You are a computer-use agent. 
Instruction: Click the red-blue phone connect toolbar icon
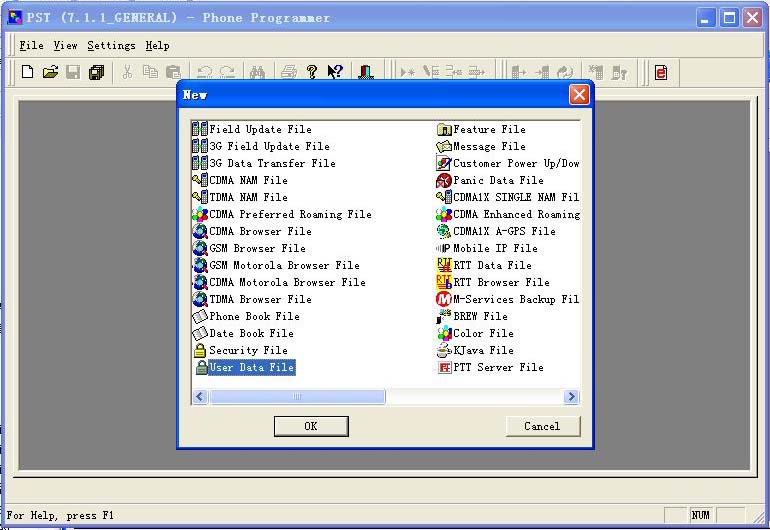point(366,72)
